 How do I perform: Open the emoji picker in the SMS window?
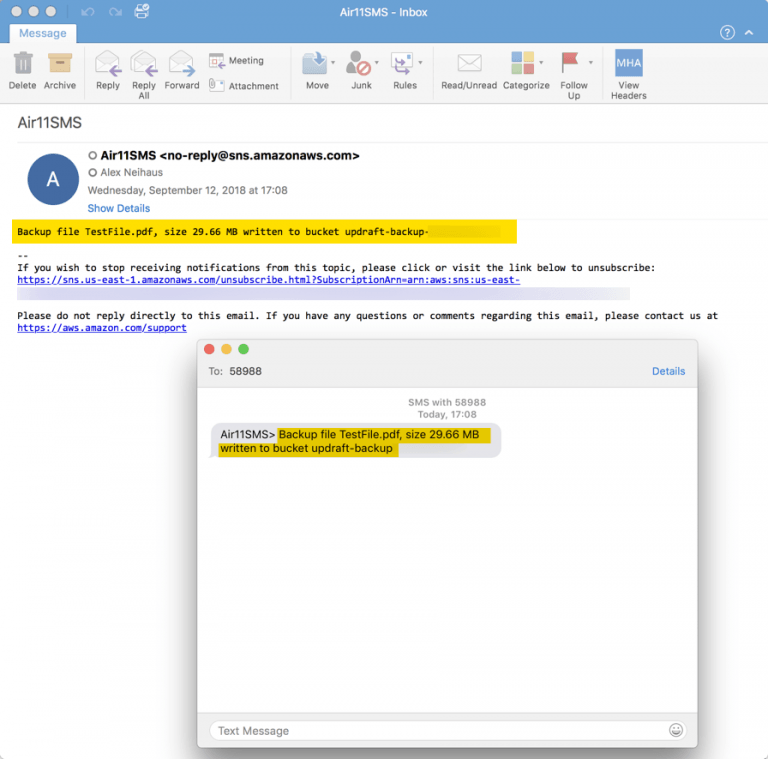tap(676, 730)
